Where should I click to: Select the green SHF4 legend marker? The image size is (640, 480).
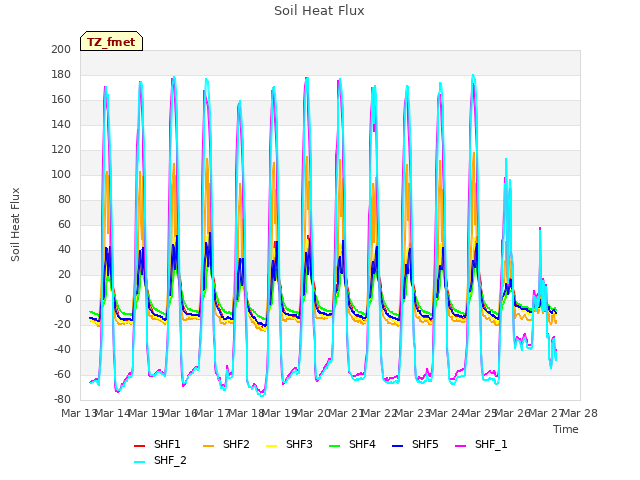click(335, 446)
